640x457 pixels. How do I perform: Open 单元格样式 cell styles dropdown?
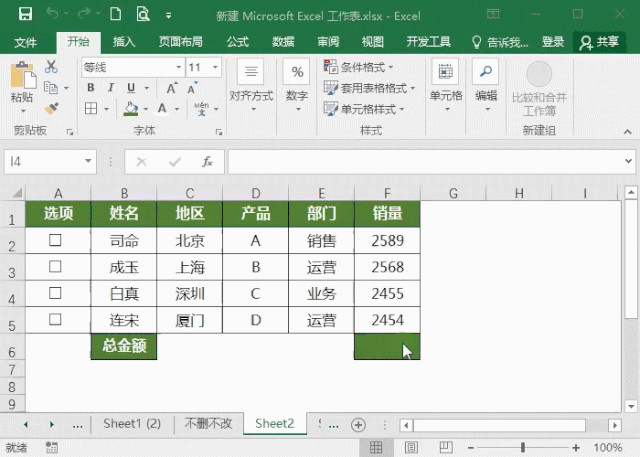coord(364,109)
